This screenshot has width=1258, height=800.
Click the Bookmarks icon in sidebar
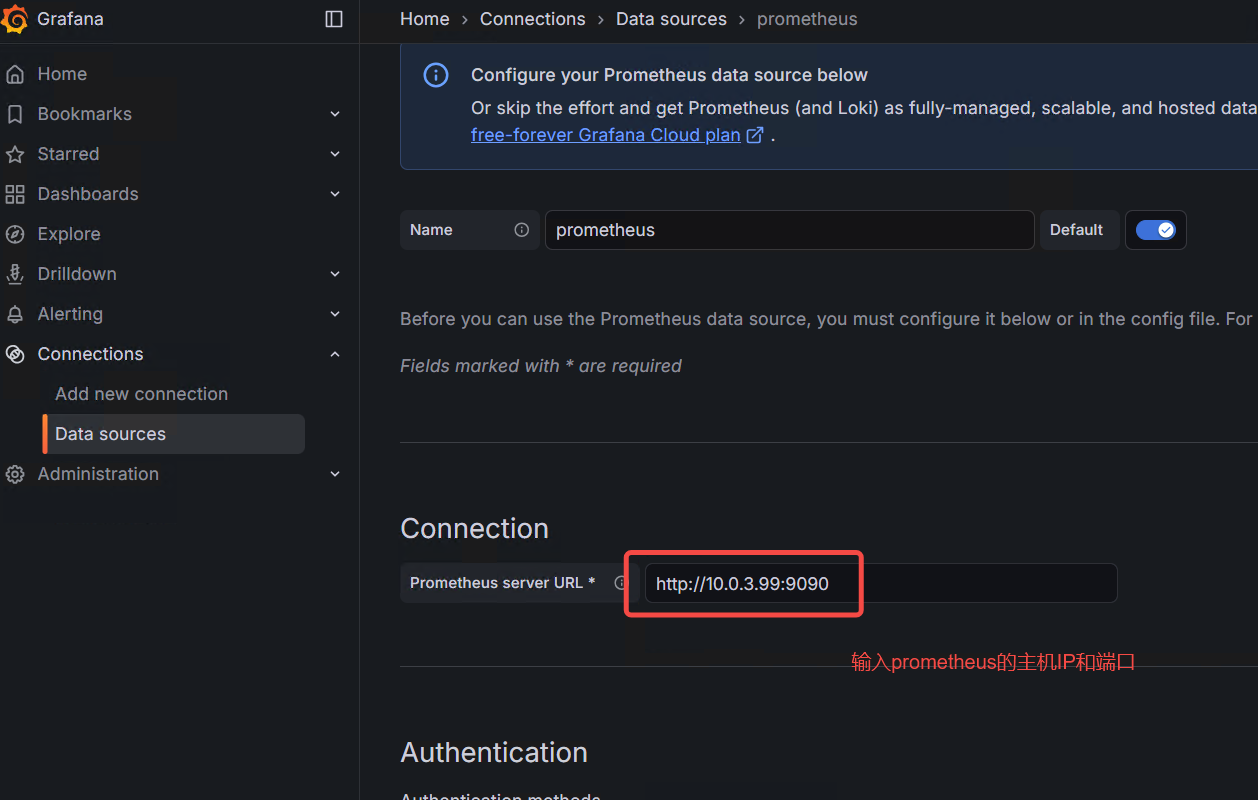pos(15,114)
